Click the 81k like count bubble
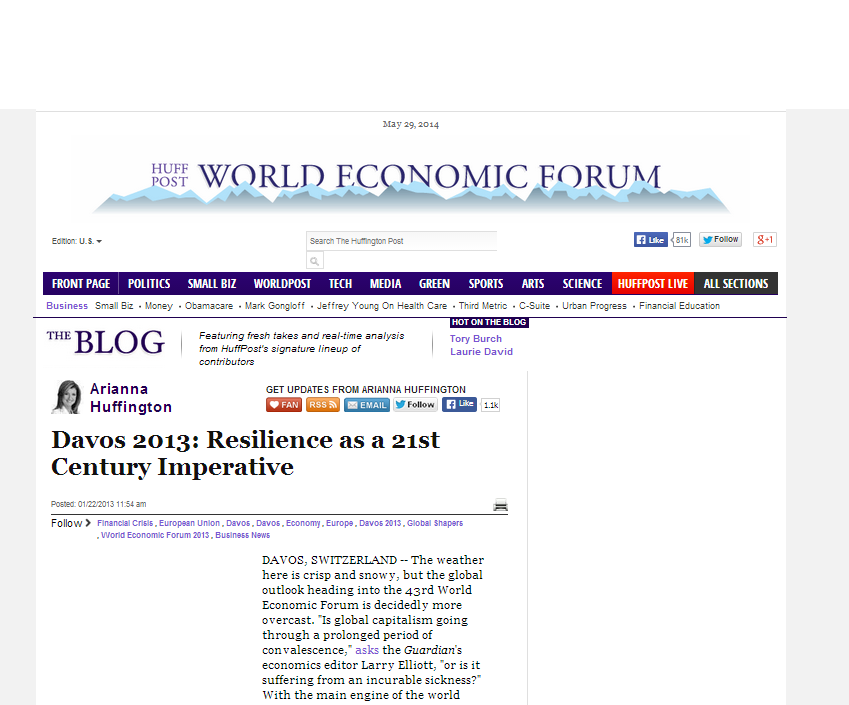 (682, 239)
